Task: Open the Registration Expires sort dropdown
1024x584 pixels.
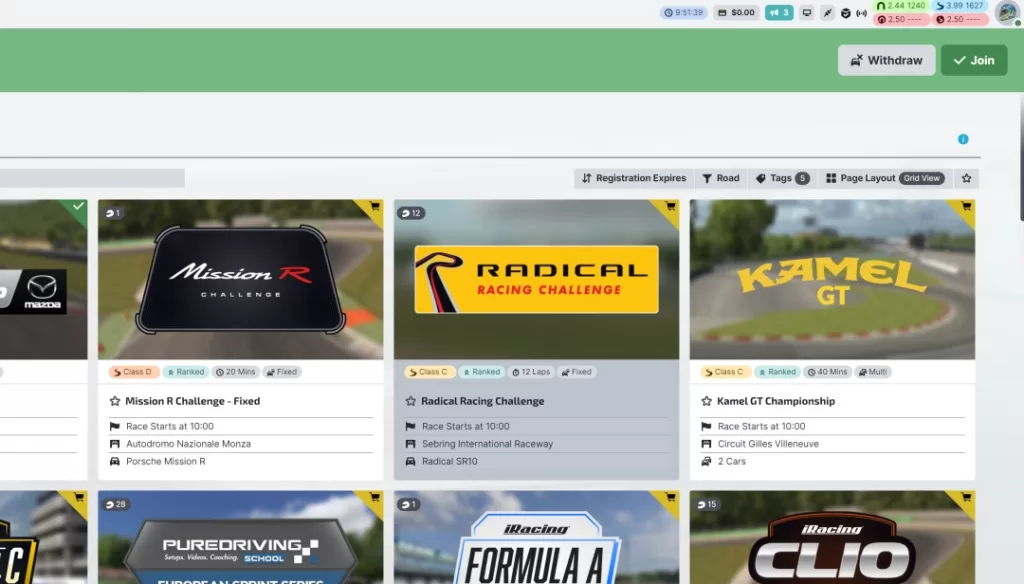Action: pos(634,178)
